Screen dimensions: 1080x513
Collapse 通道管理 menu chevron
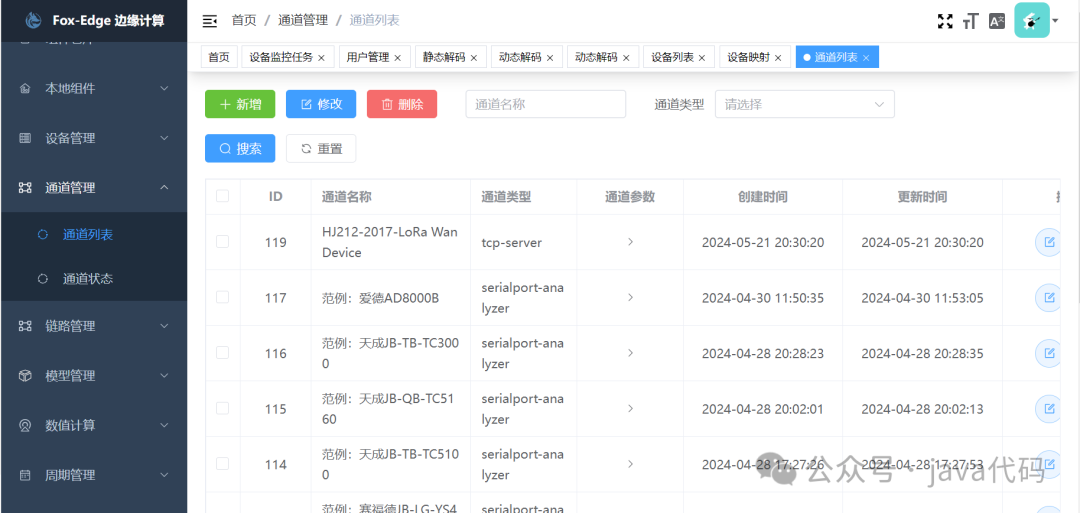pyautogui.click(x=164, y=187)
